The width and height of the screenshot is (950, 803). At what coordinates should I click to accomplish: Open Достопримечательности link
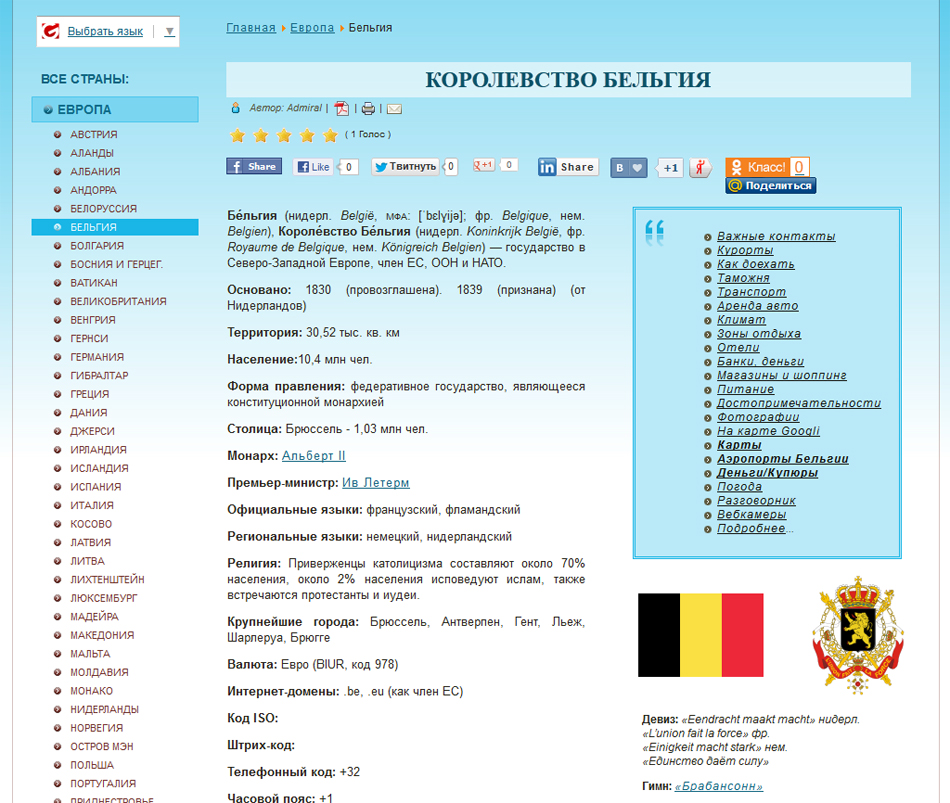tap(799, 404)
